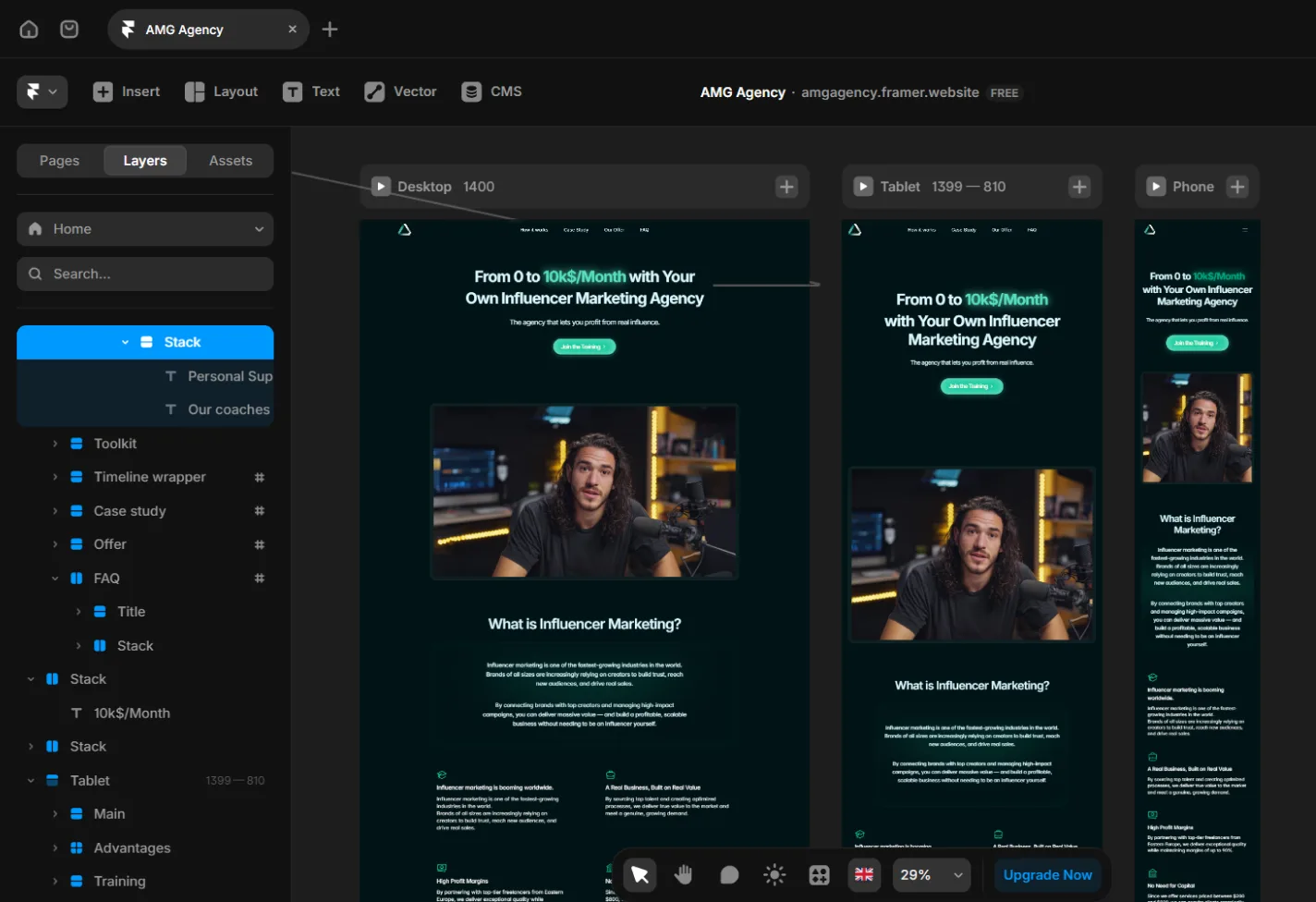The image size is (1316, 902).
Task: Click Join the Training button on Tablet
Action: tap(971, 386)
